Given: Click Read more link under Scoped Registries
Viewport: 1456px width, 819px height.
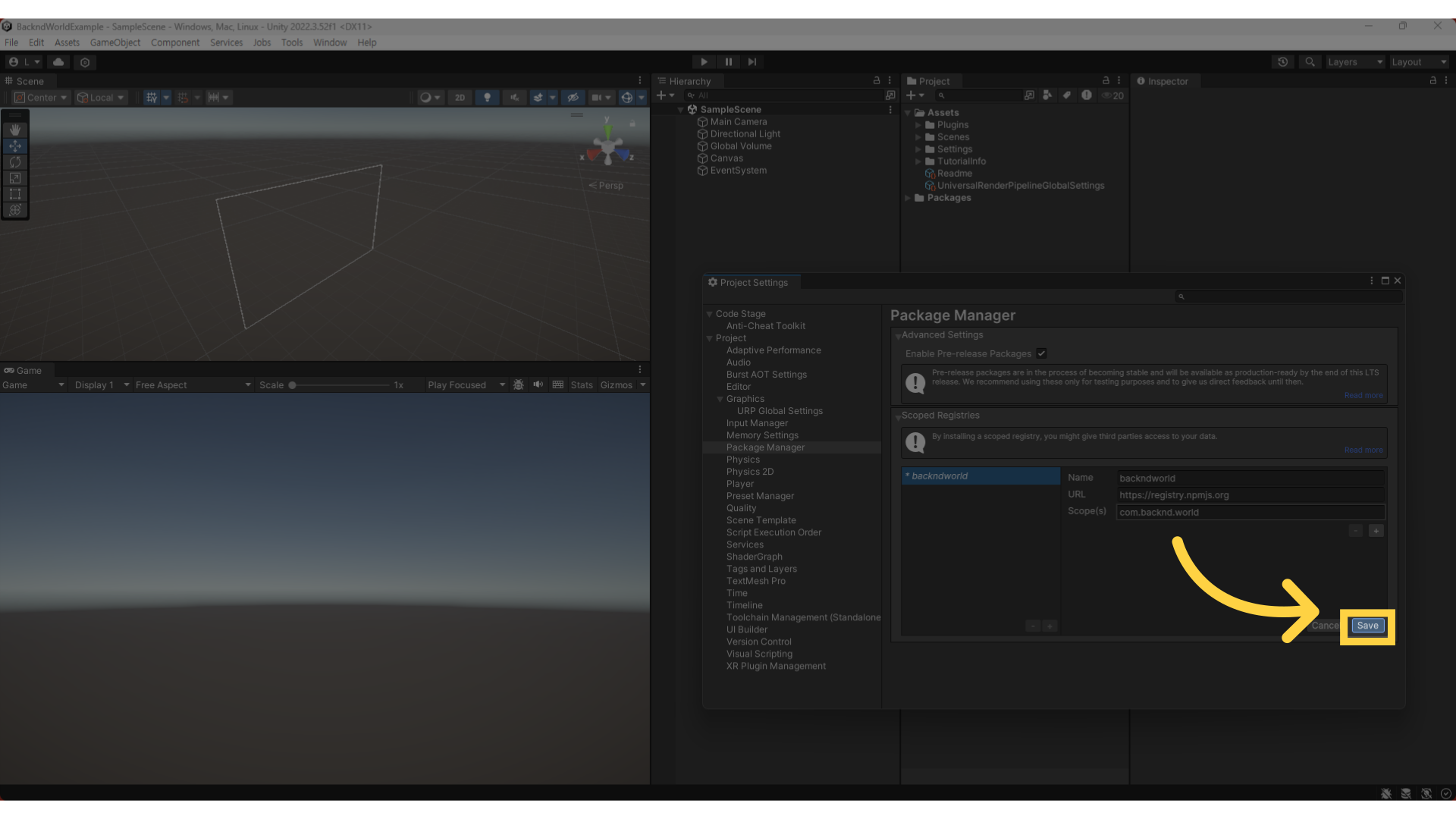Looking at the screenshot, I should [x=1363, y=450].
